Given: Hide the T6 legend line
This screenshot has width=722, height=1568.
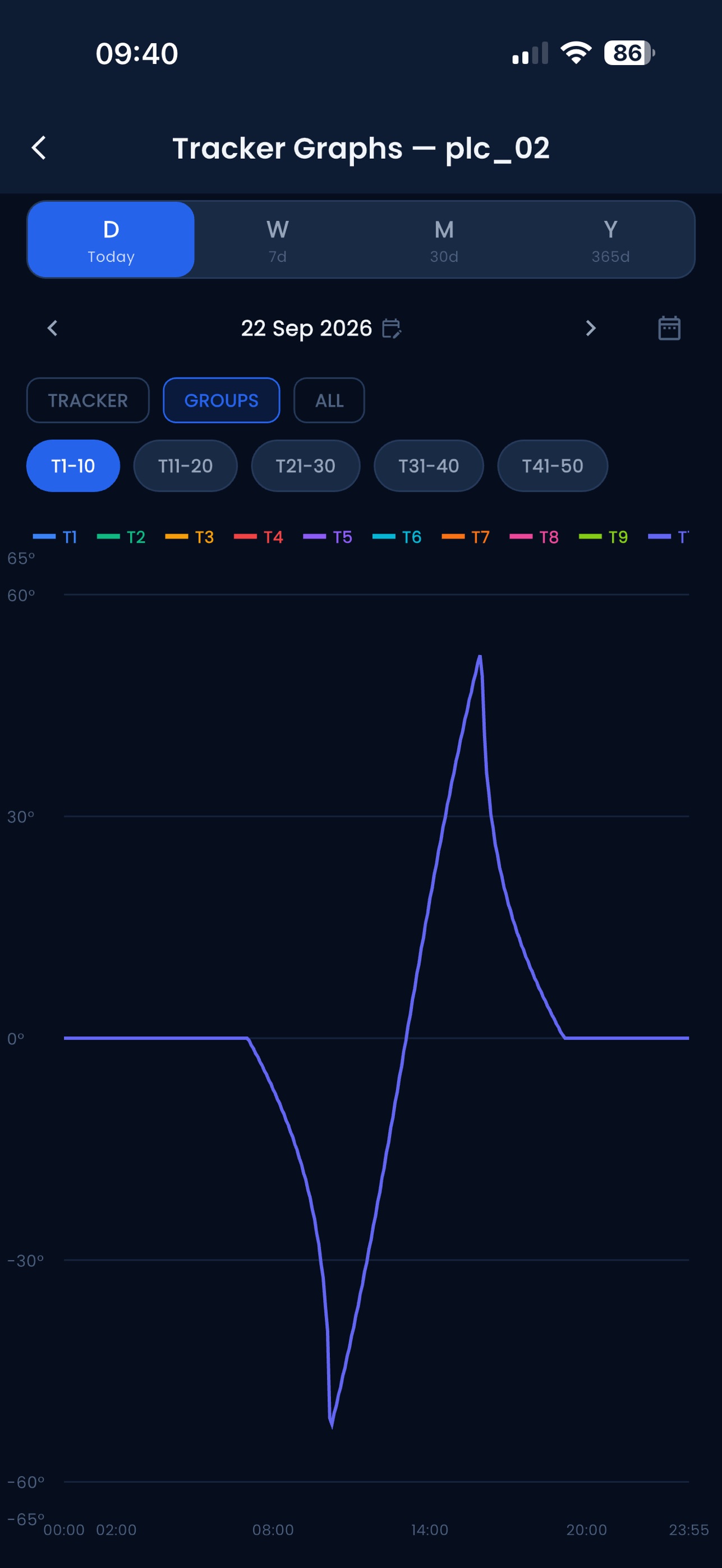Looking at the screenshot, I should coord(397,537).
